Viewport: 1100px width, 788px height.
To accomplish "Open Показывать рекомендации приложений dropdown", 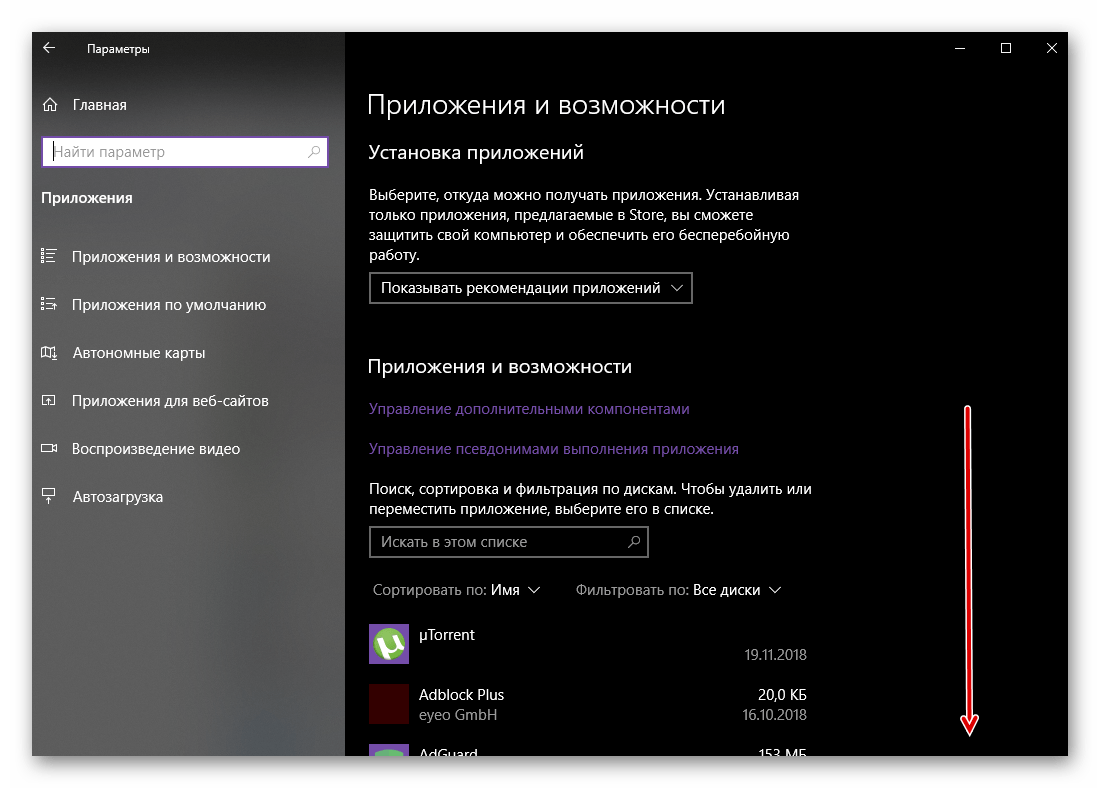I will [530, 288].
